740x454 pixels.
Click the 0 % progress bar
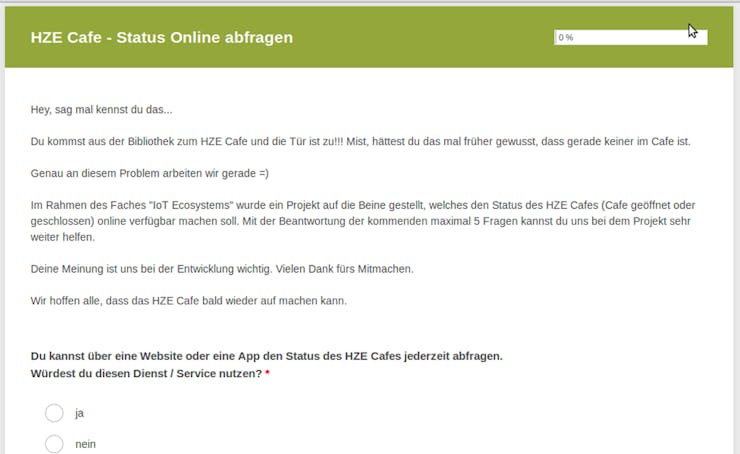(x=631, y=37)
